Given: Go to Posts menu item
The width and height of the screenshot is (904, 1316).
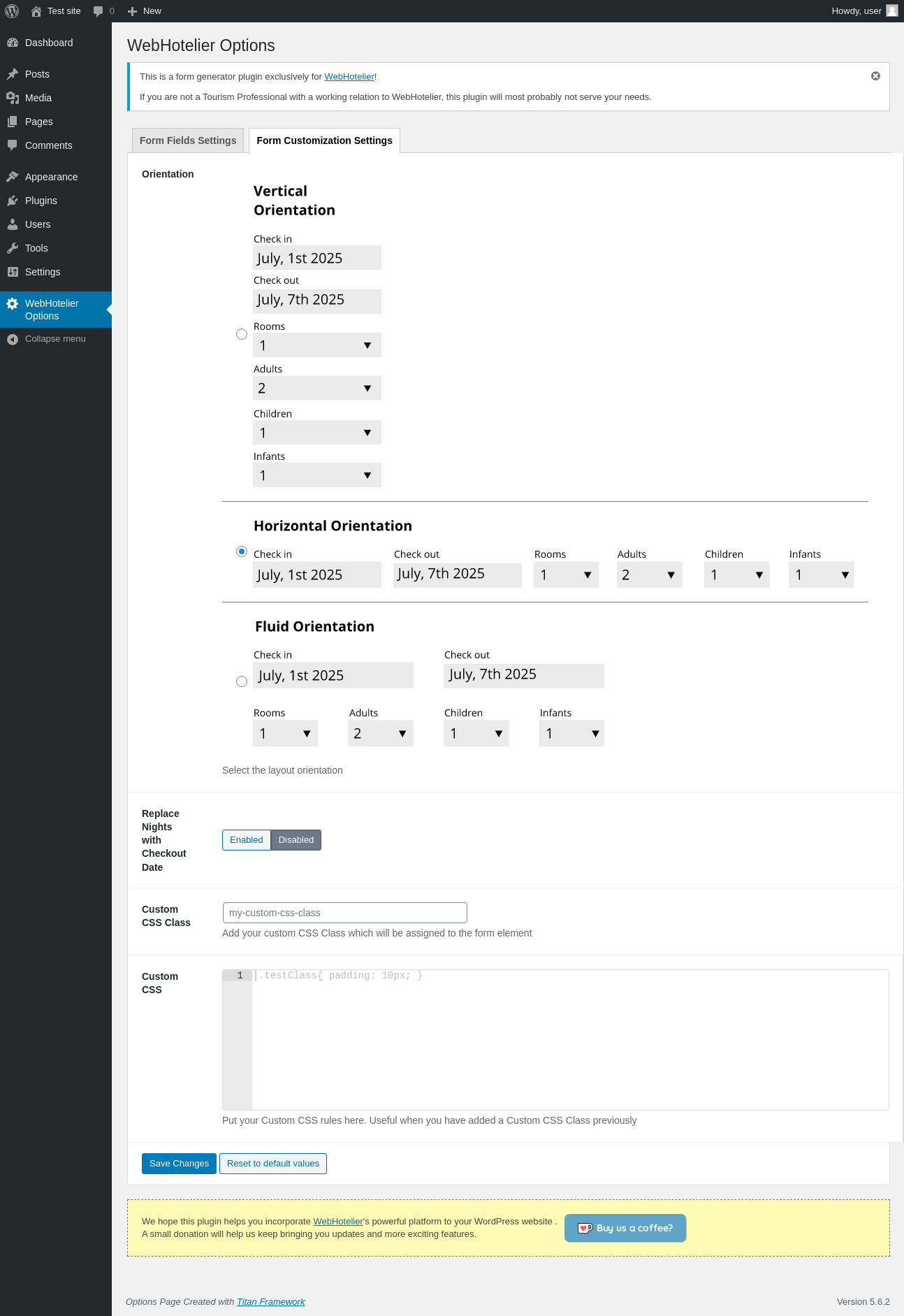Looking at the screenshot, I should (x=56, y=74).
